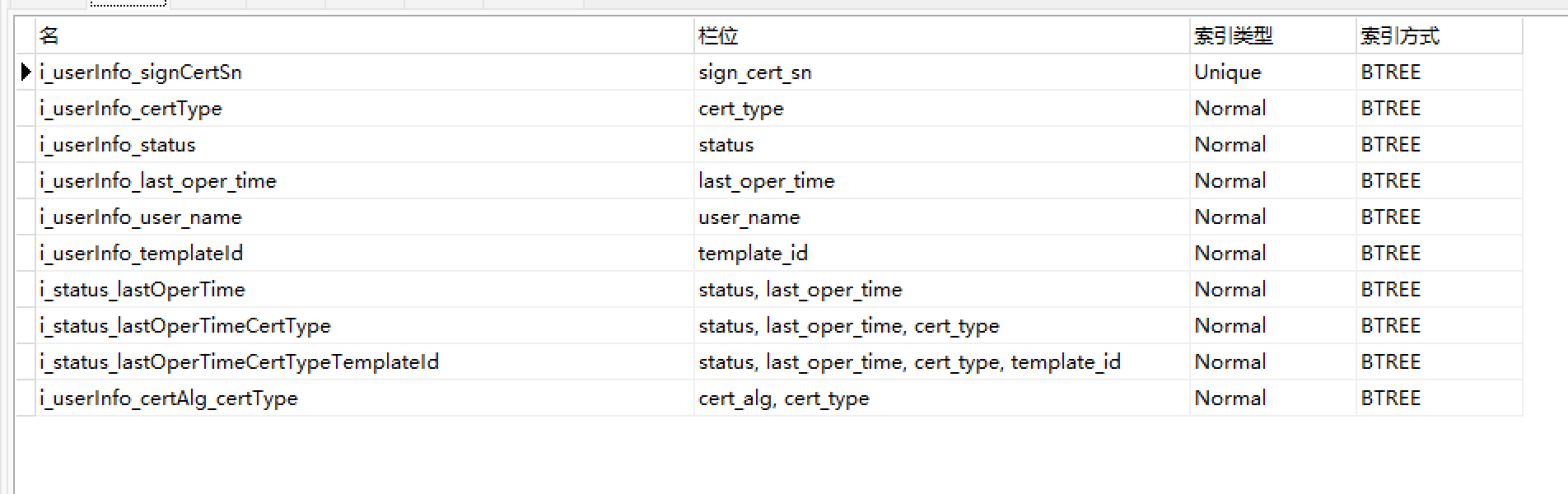Click BTREE method in i_userInfo_user_name row
The image size is (1568, 494).
pyautogui.click(x=1439, y=217)
